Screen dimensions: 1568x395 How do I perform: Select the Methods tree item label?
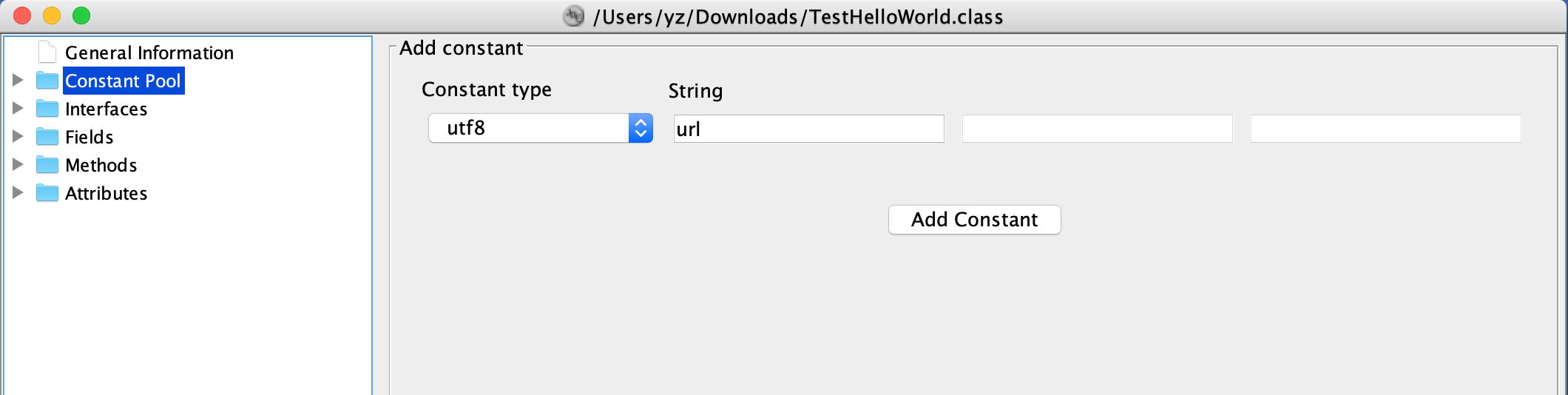101,165
